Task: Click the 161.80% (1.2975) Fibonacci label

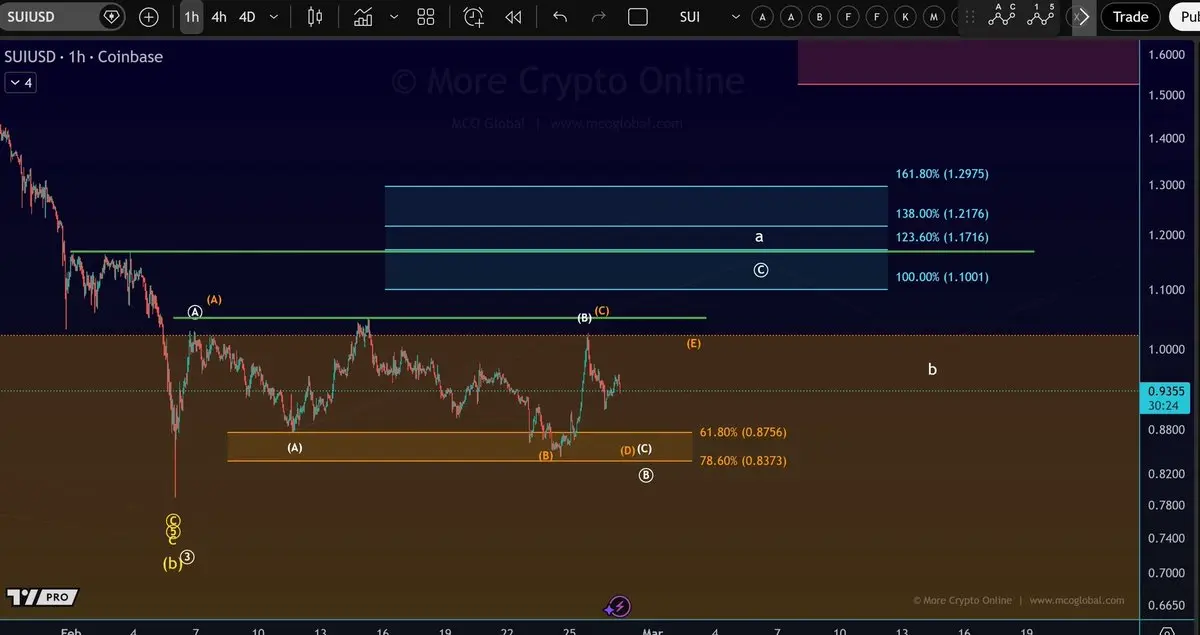Action: pos(942,174)
